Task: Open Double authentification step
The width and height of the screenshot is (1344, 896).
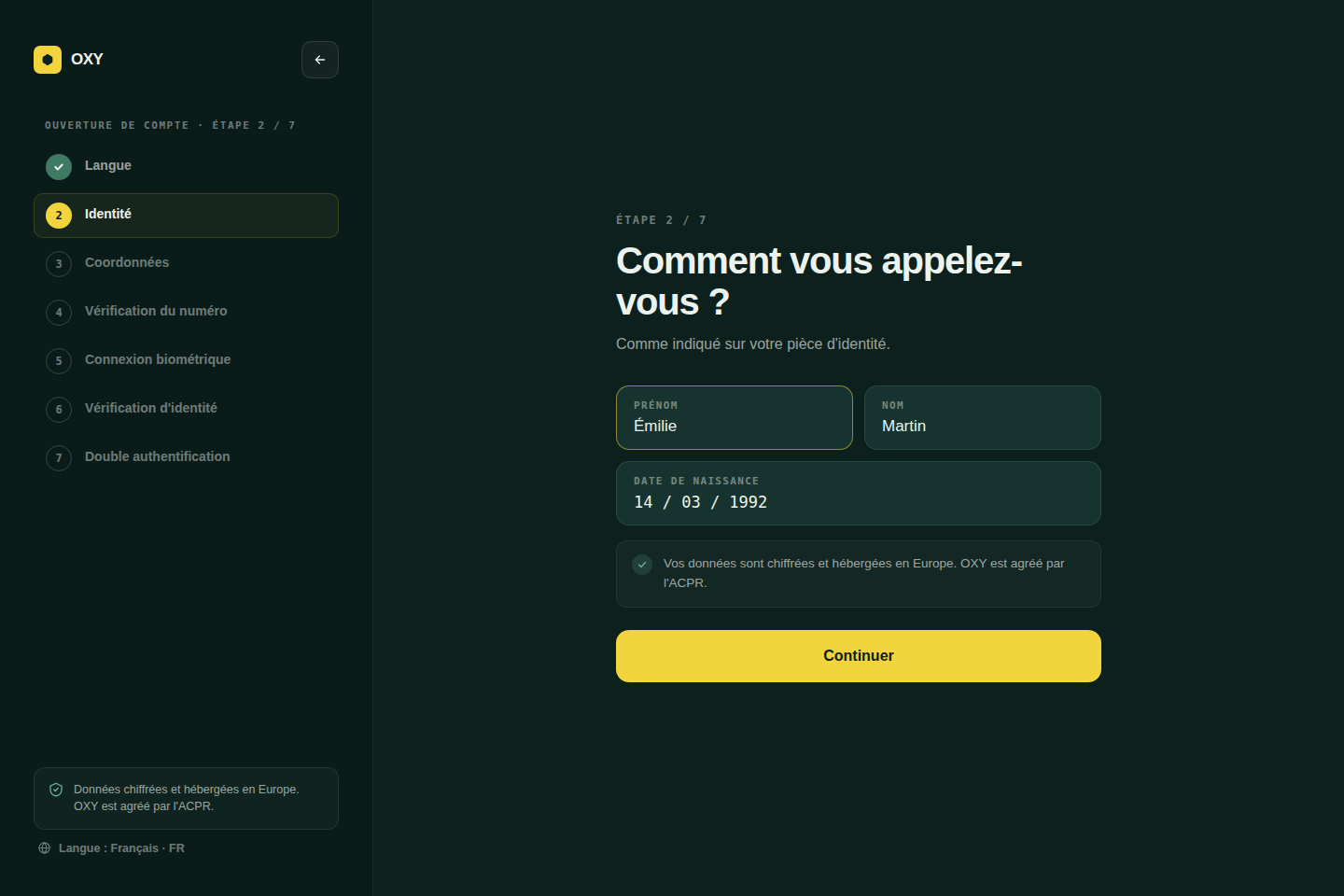Action: point(186,458)
